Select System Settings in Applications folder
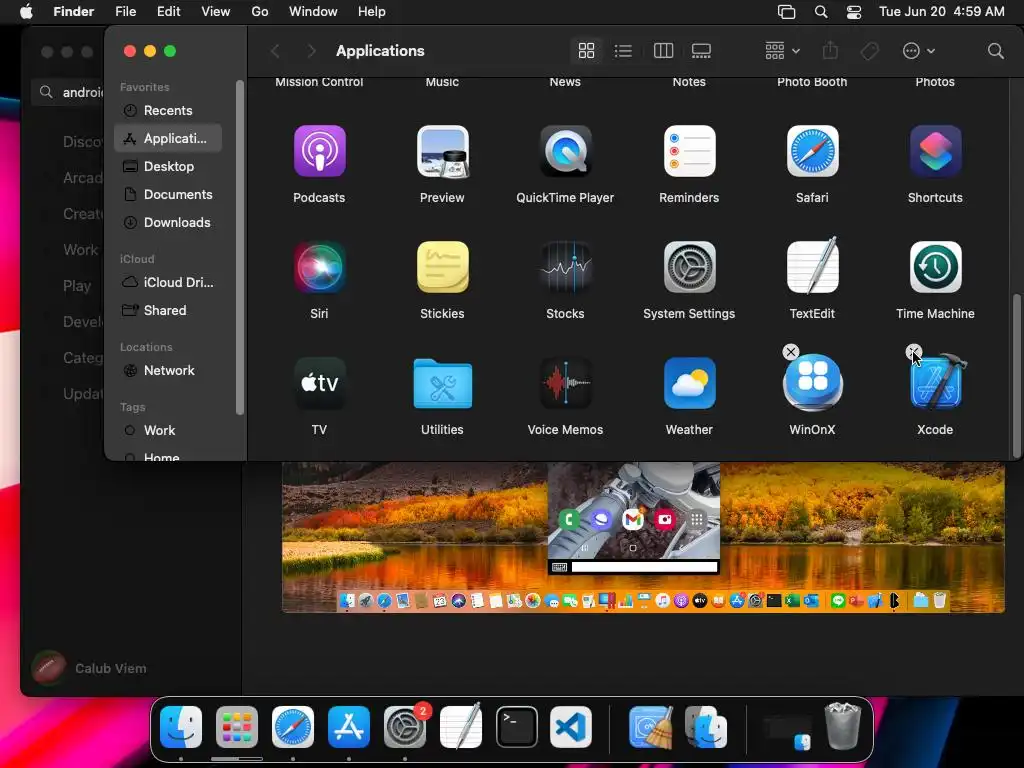This screenshot has width=1024, height=768. [689, 267]
